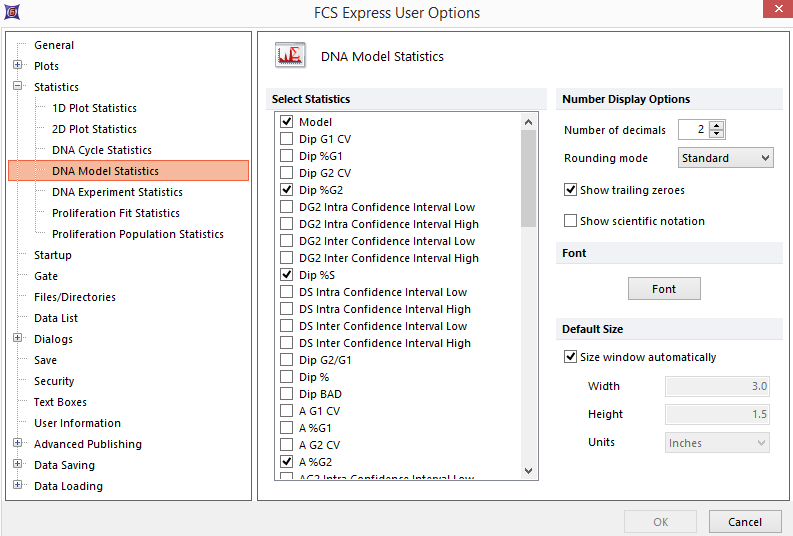Screen dimensions: 793x536
Task: Go to the General options page
Action: point(54,45)
